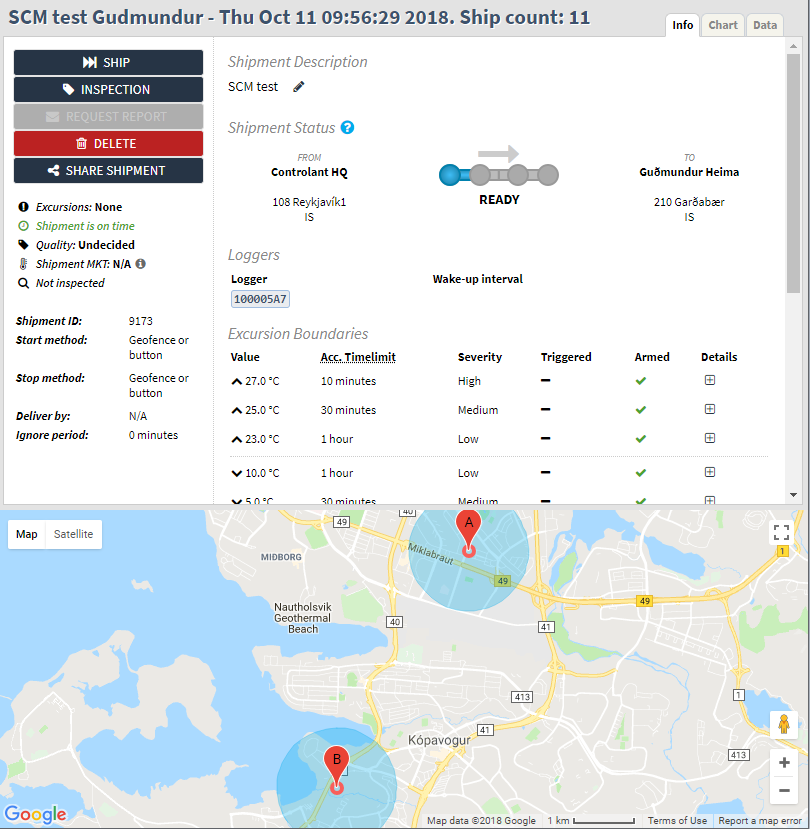Click the up chevron beside 23.0 °C

click(237, 439)
